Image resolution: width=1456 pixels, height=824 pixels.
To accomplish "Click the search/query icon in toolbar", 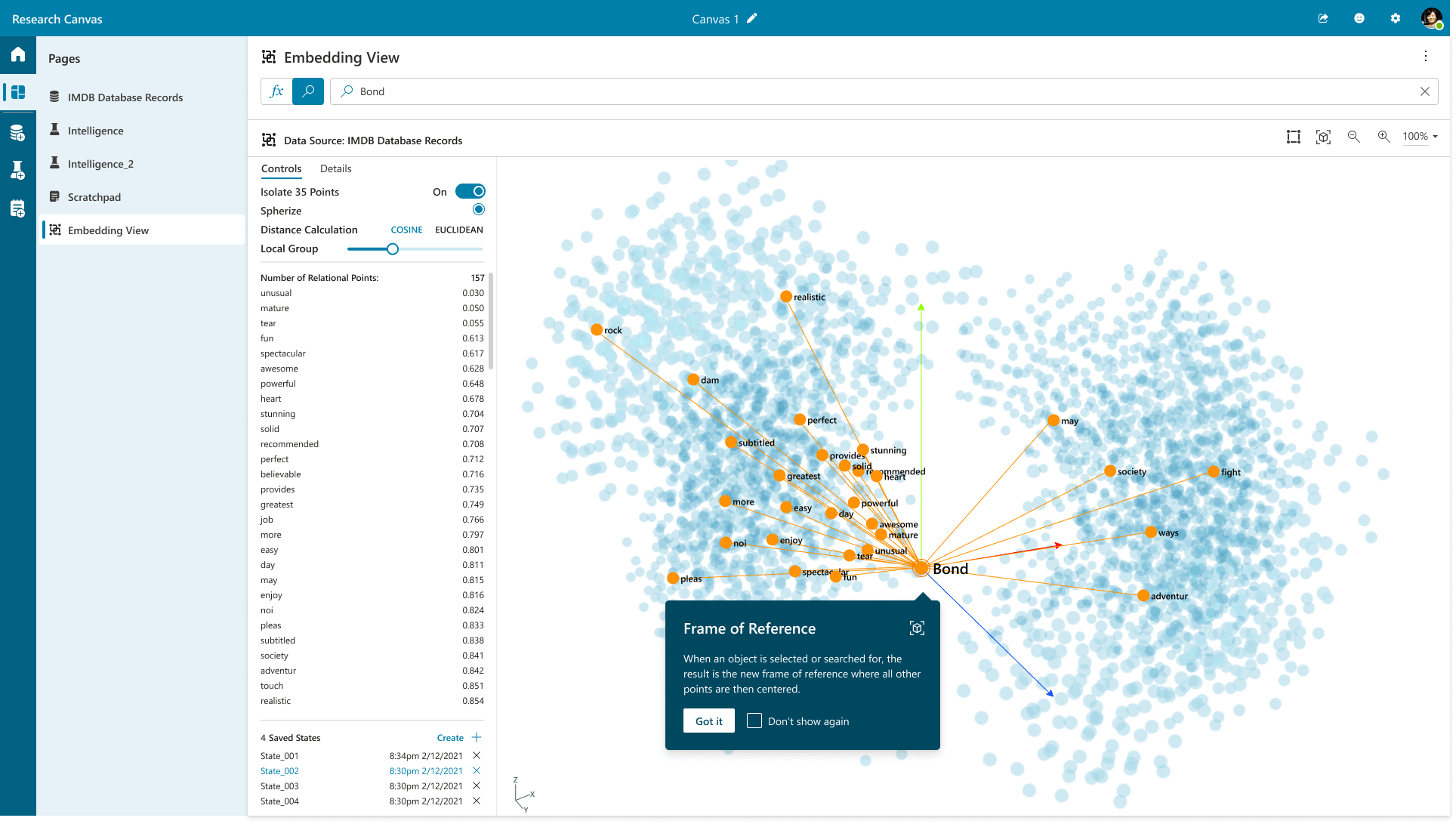I will pyautogui.click(x=308, y=91).
